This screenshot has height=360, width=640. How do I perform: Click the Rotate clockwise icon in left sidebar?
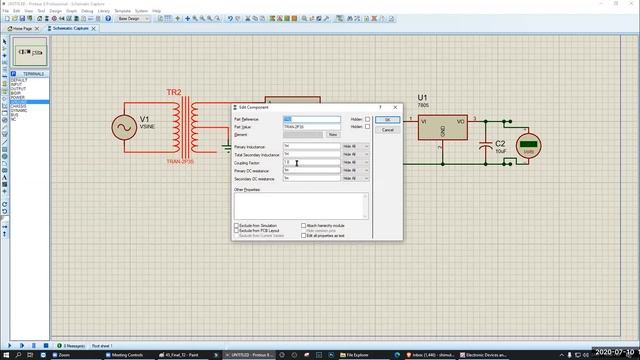coord(4,204)
